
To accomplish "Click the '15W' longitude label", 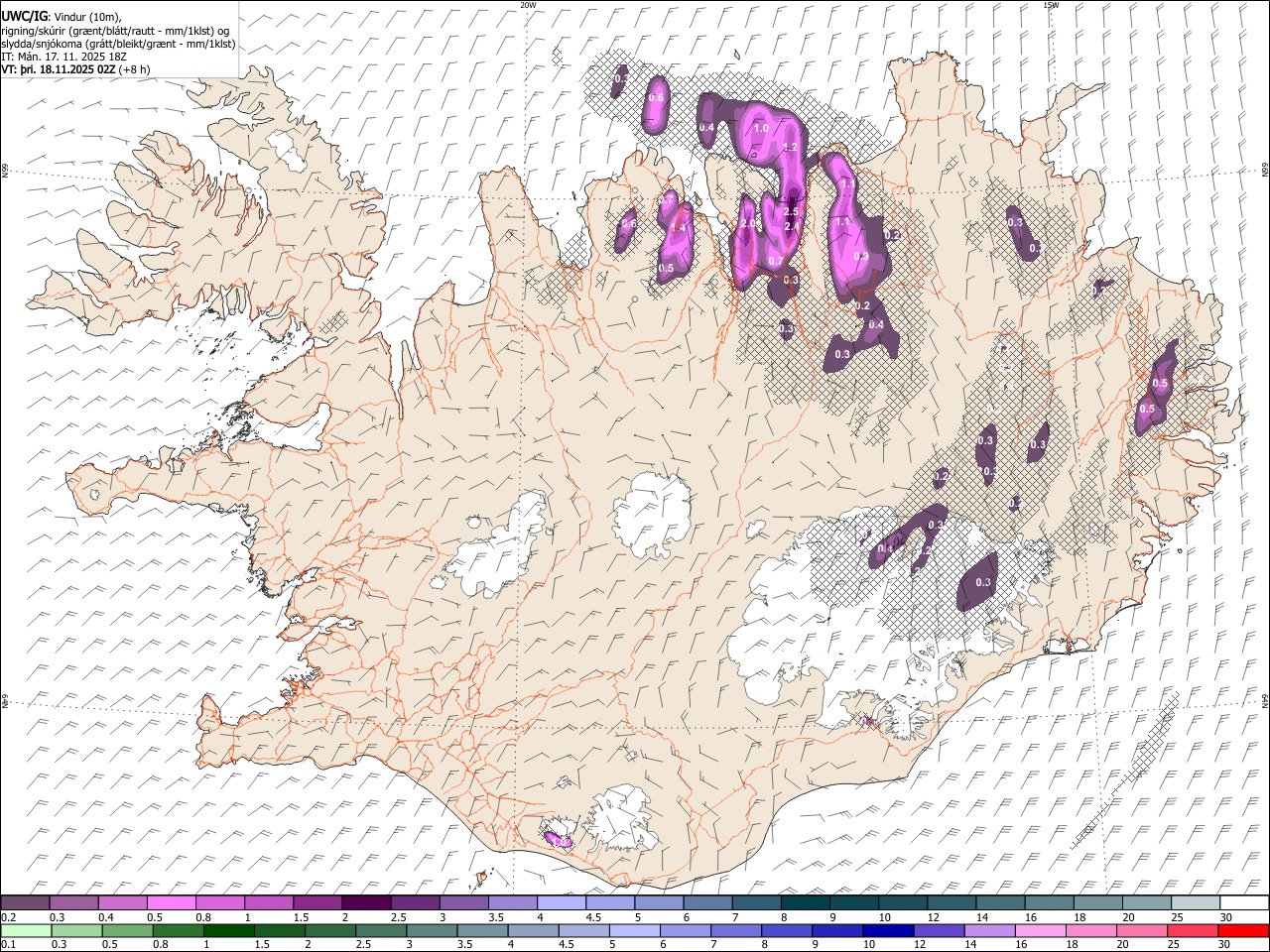I will (1051, 5).
